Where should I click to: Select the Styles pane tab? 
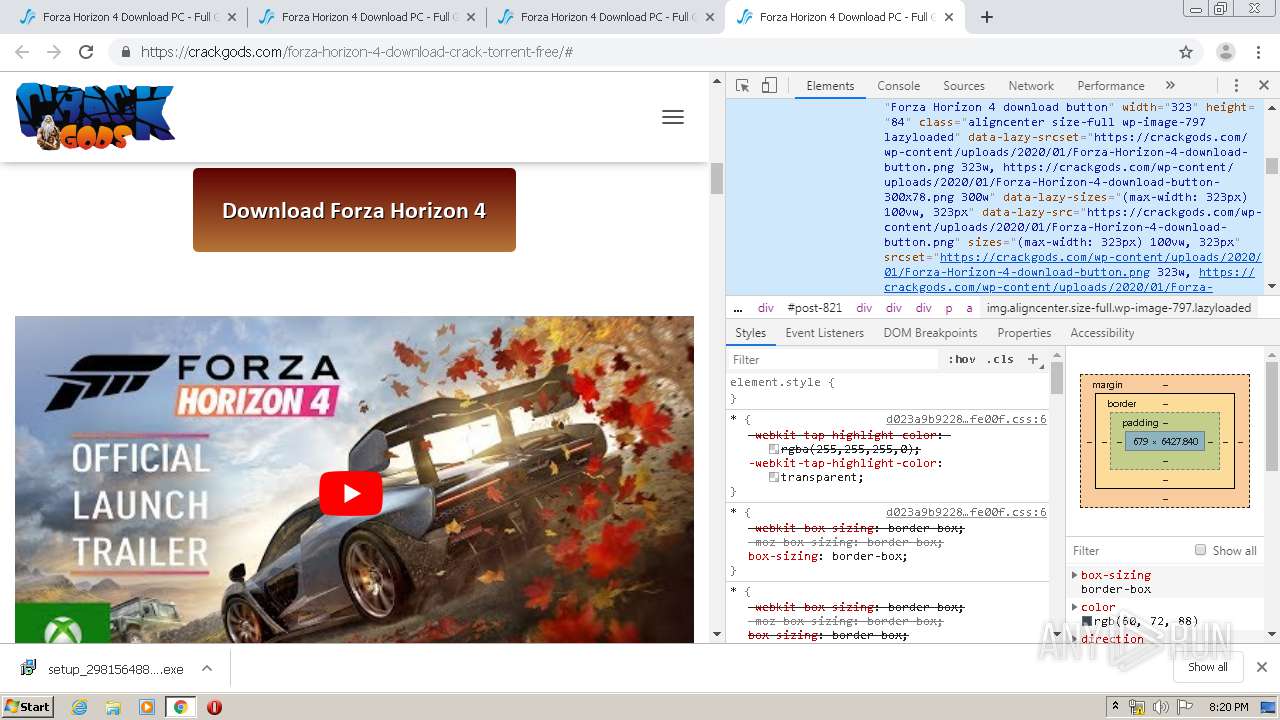750,333
